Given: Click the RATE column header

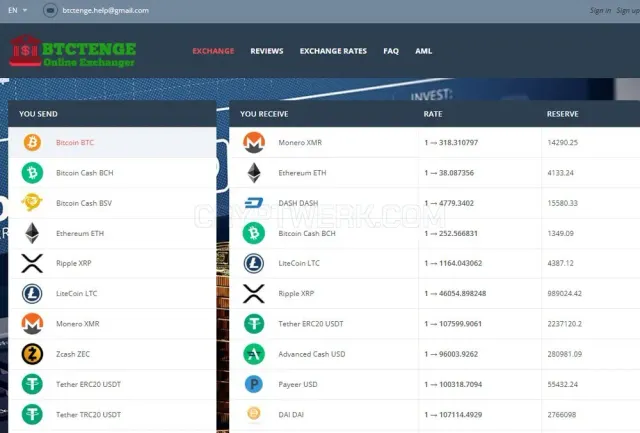Looking at the screenshot, I should coord(433,114).
